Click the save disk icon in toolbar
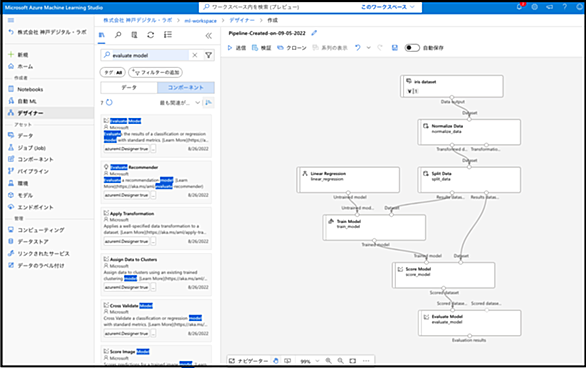 [395, 48]
